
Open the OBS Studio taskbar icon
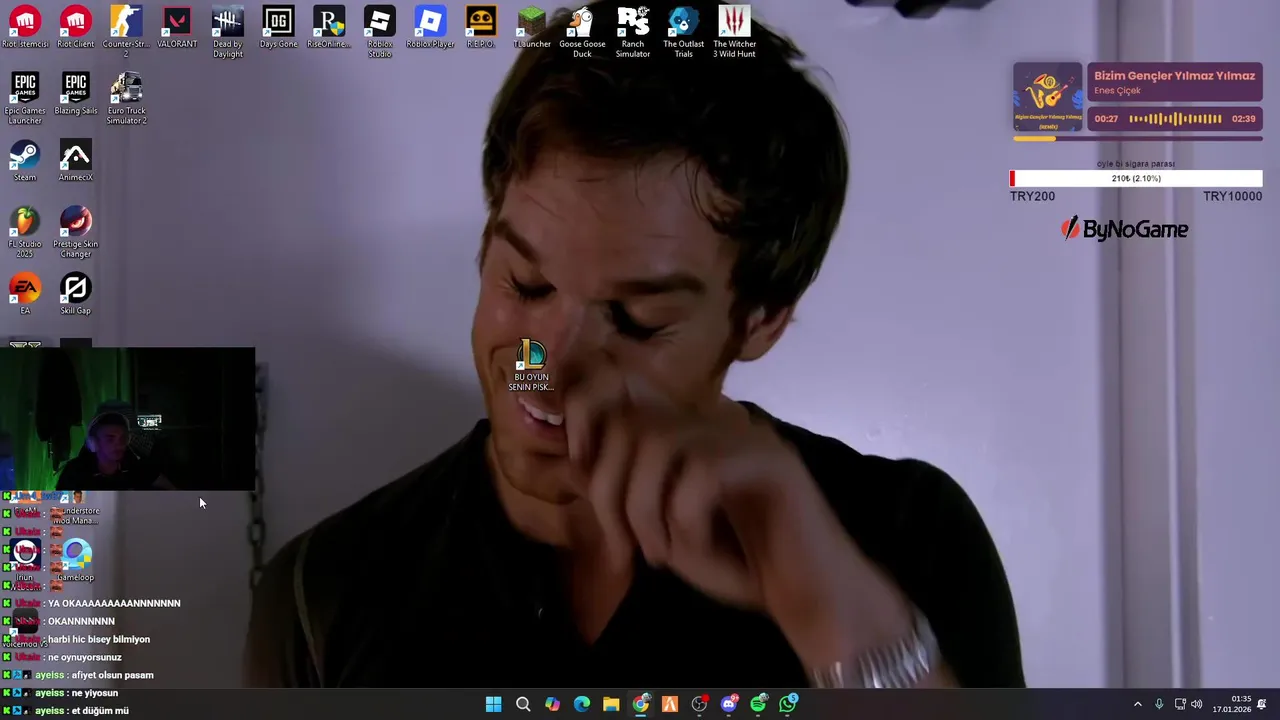(699, 704)
